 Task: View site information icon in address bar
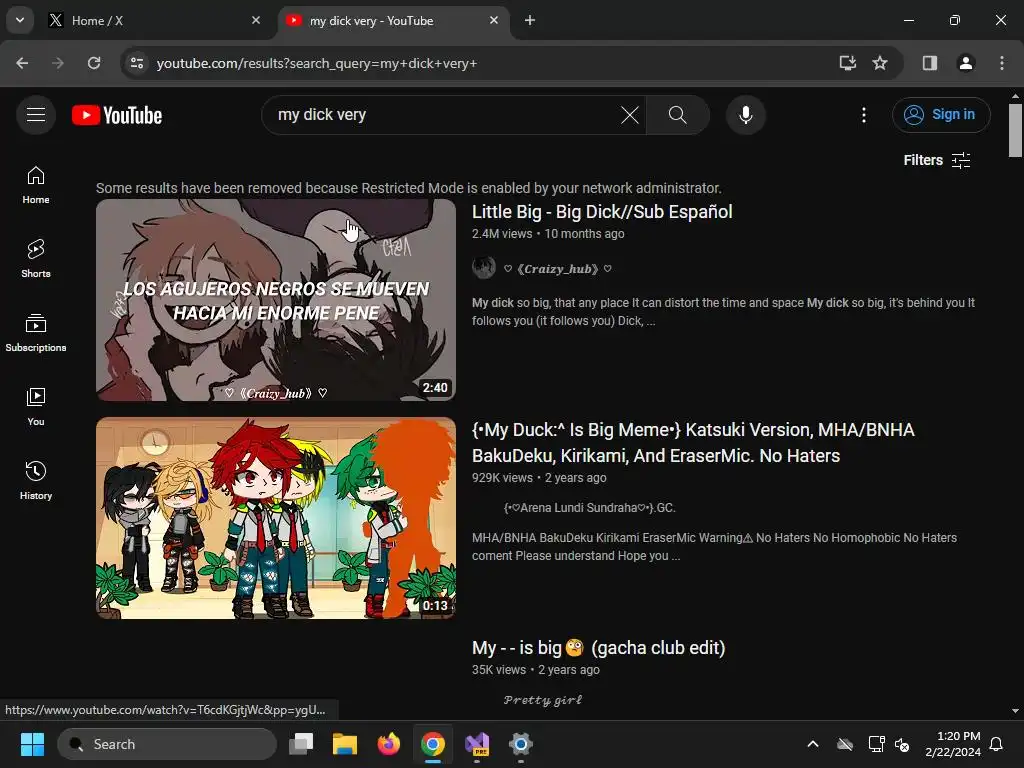click(136, 63)
